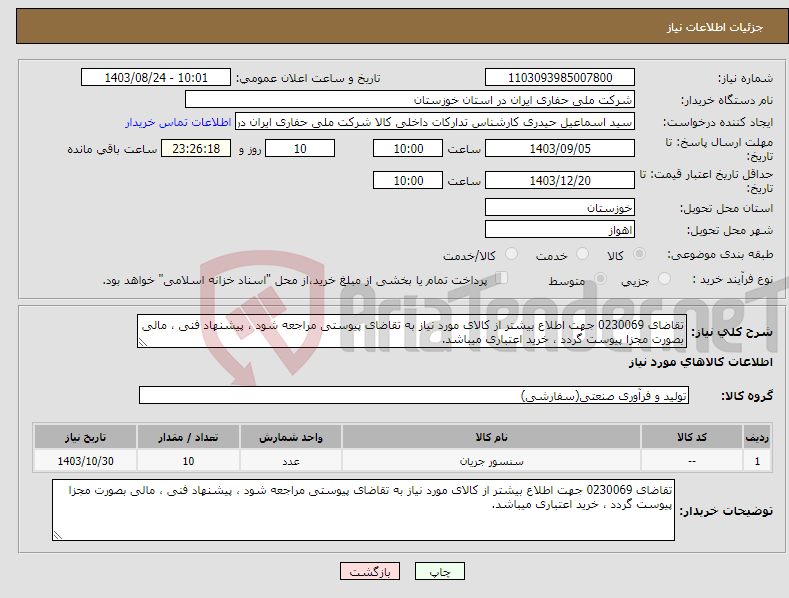Click the واحد شمارش column header

tap(291, 437)
